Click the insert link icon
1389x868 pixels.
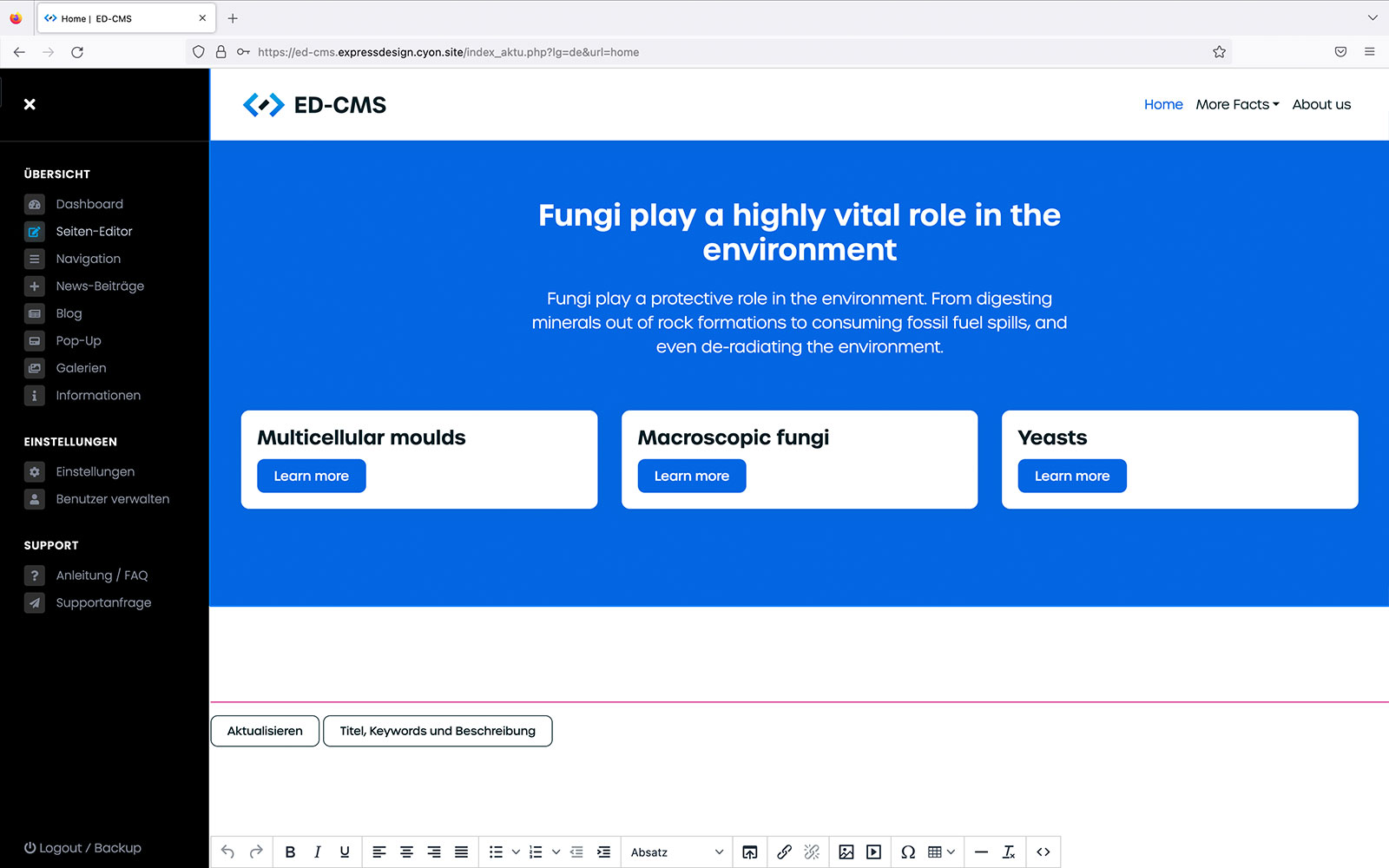[784, 852]
